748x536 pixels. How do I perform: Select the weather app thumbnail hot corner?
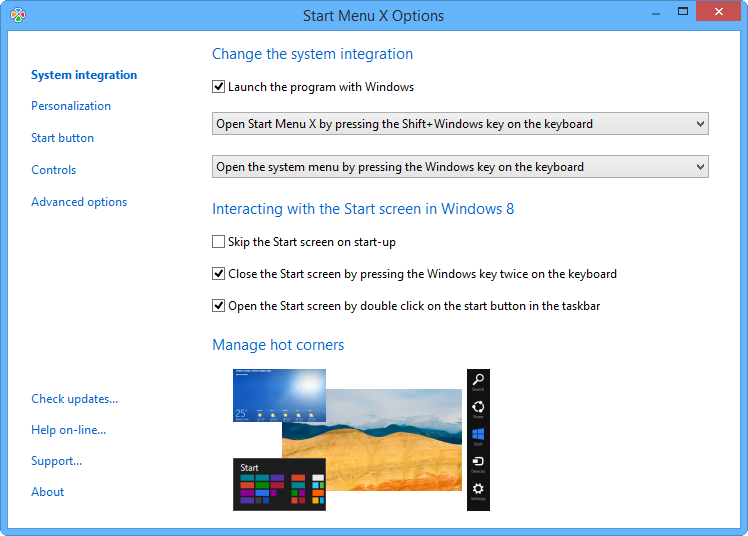[x=280, y=395]
